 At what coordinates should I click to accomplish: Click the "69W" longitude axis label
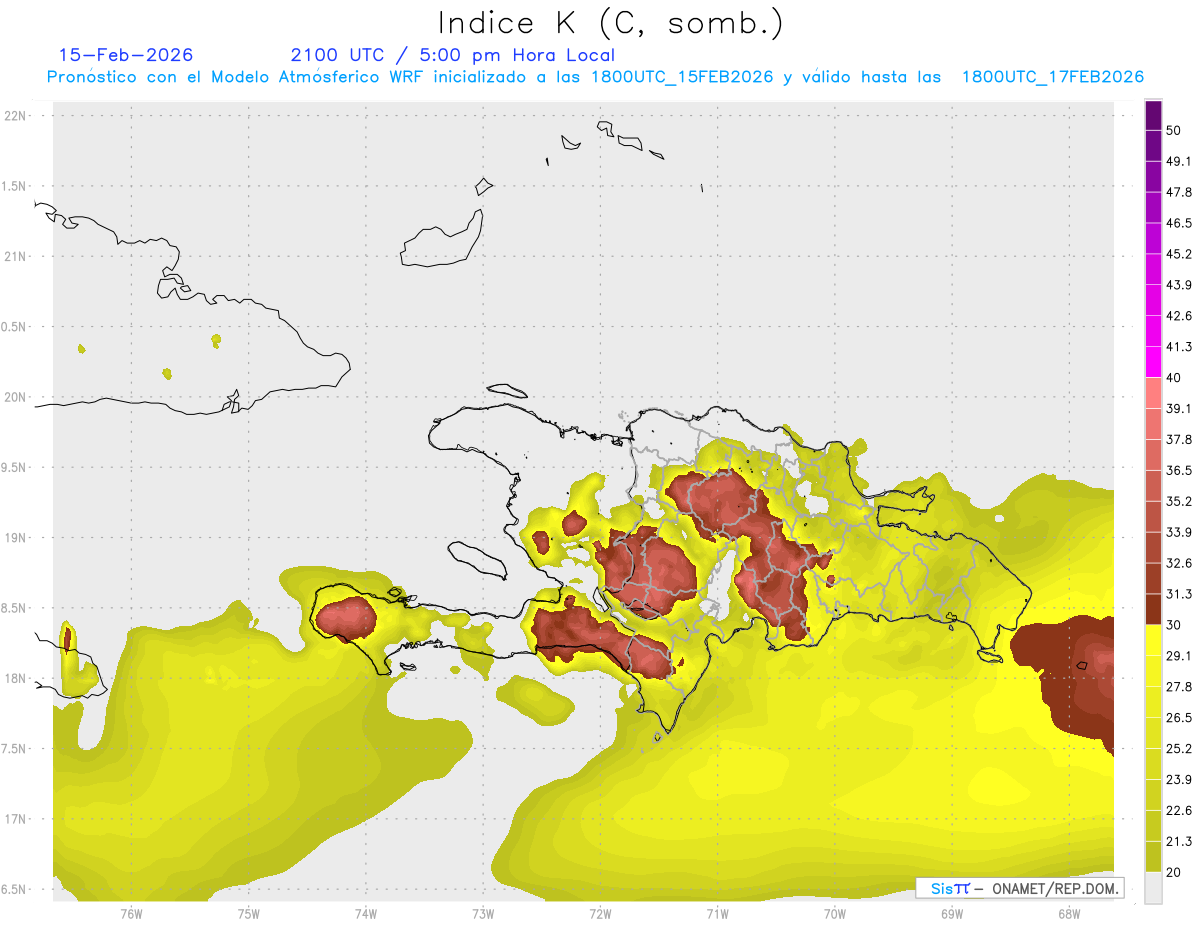click(952, 914)
